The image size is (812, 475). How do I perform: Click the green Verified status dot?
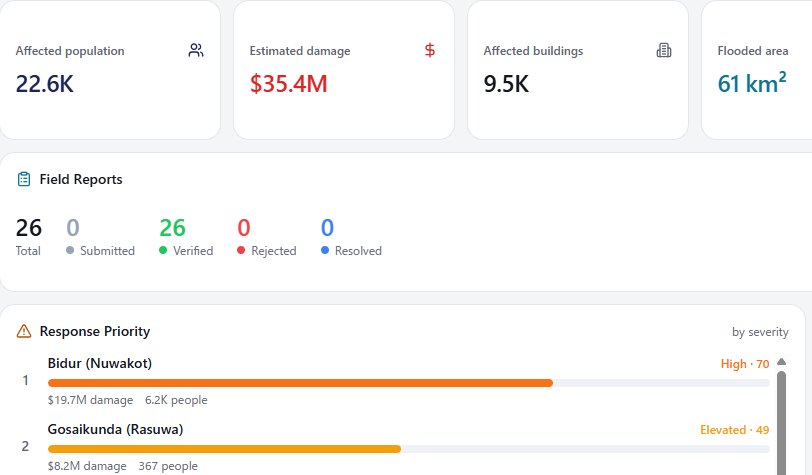[x=163, y=250]
